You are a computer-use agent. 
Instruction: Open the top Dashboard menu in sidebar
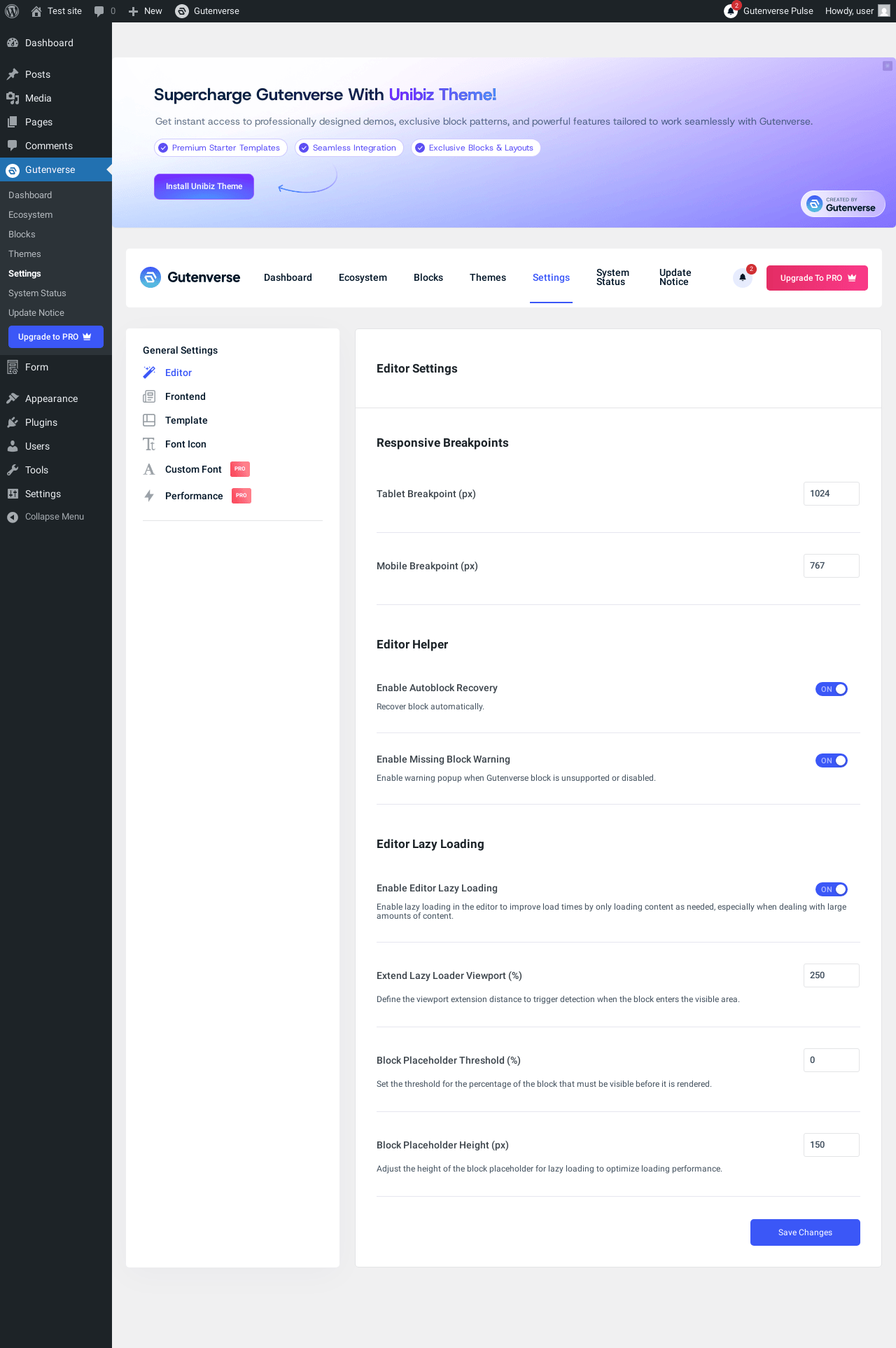pos(56,43)
